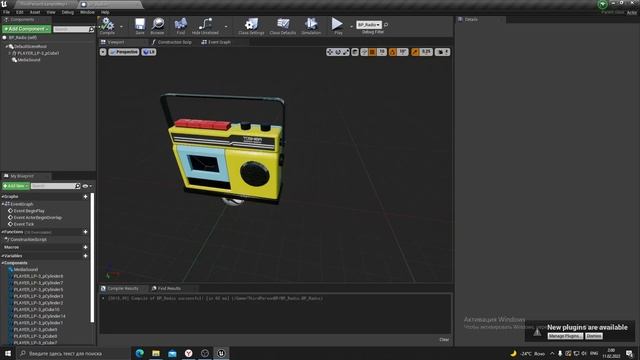Open the BP_Radio debug filter dropdown
Image resolution: width=640 pixels, height=360 pixels.
pos(369,25)
